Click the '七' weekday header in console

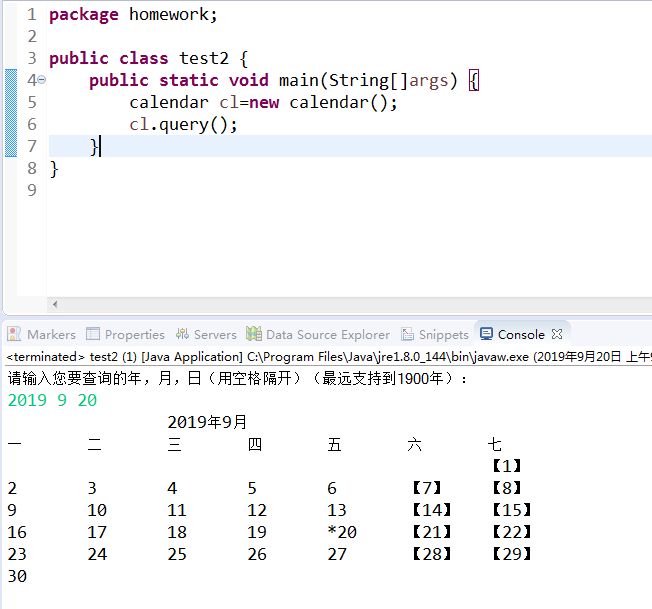[x=494, y=444]
